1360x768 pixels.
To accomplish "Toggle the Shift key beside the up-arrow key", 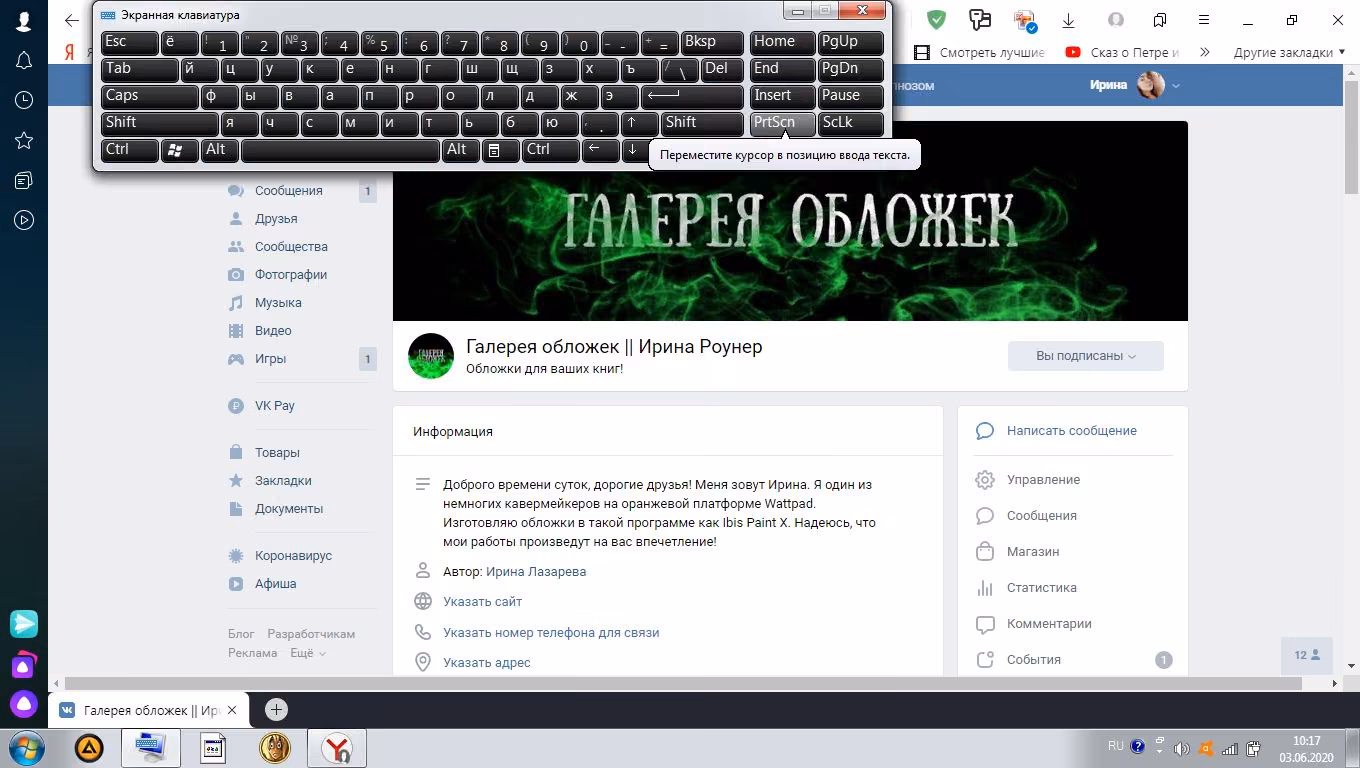I will pos(702,123).
